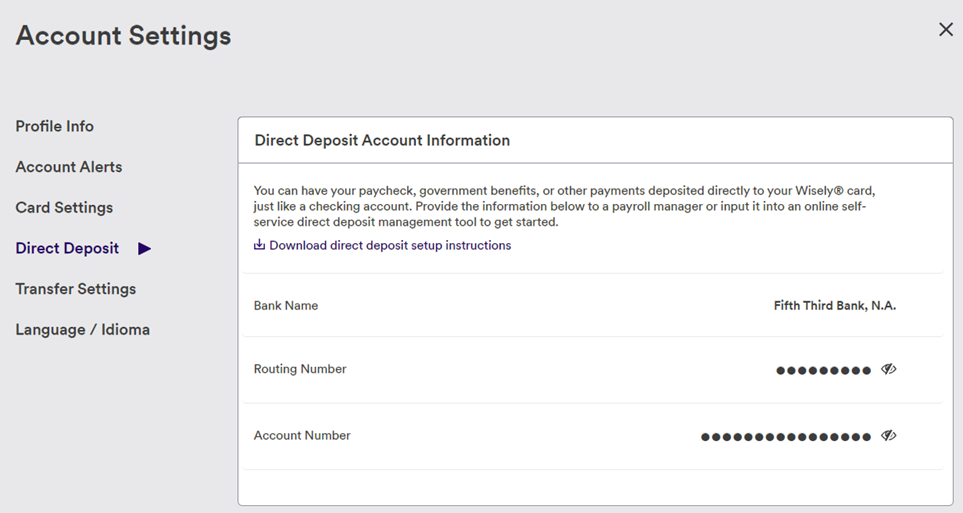
Task: Click the arrow next to Direct Deposit
Action: [144, 248]
